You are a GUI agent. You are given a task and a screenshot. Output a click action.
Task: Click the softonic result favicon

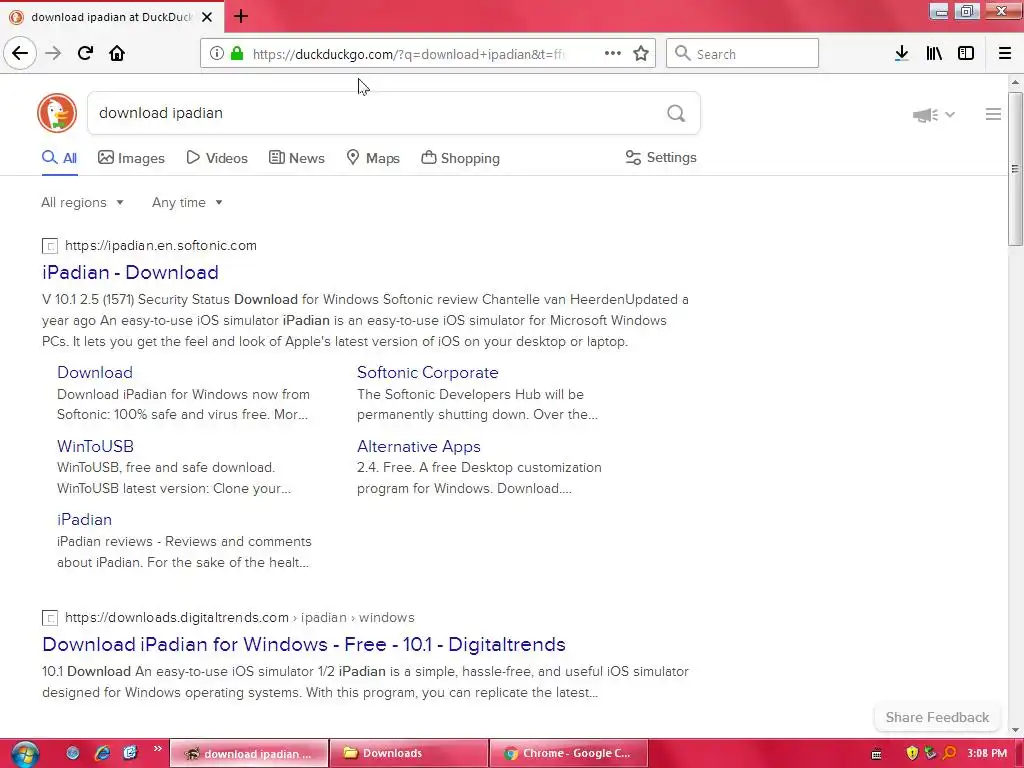pos(50,246)
